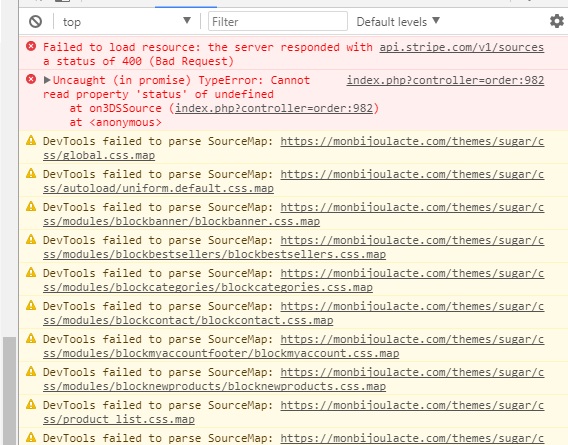The height and width of the screenshot is (445, 568).
Task: Click the warning icon on product_list.css.map row
Action: point(31,404)
